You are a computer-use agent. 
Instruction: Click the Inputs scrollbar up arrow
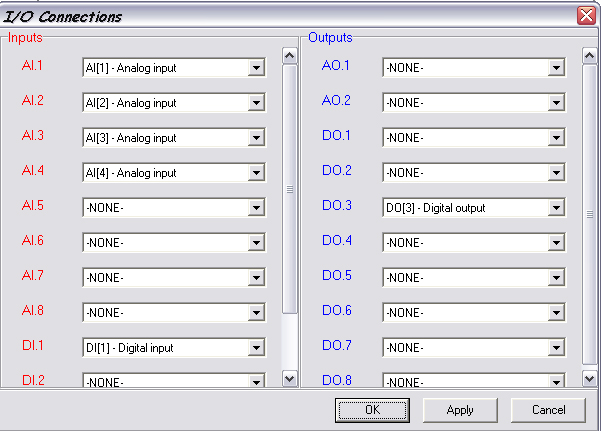click(290, 56)
